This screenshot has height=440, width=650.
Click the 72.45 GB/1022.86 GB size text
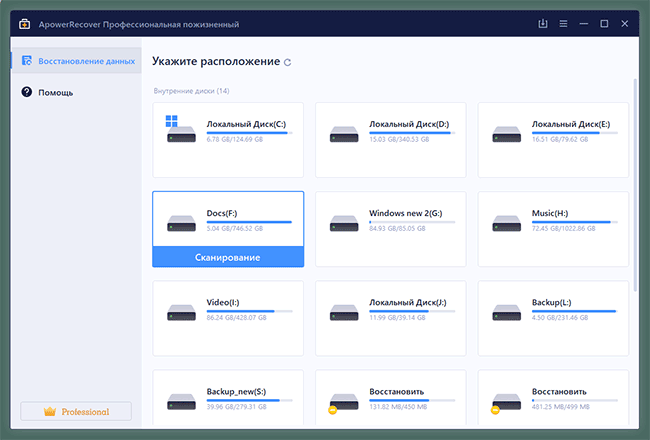point(563,229)
